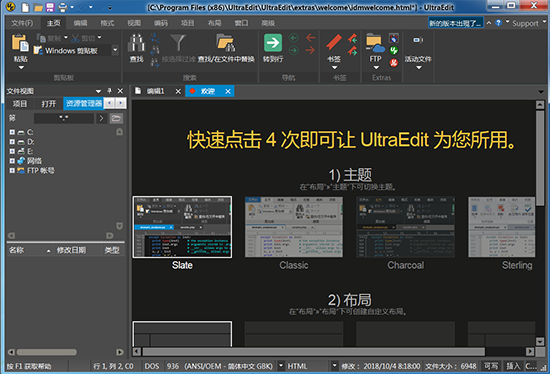Viewport: 550px width, 374px height.
Task: Click the New file icon in quick access toolbar
Action: coord(25,7)
